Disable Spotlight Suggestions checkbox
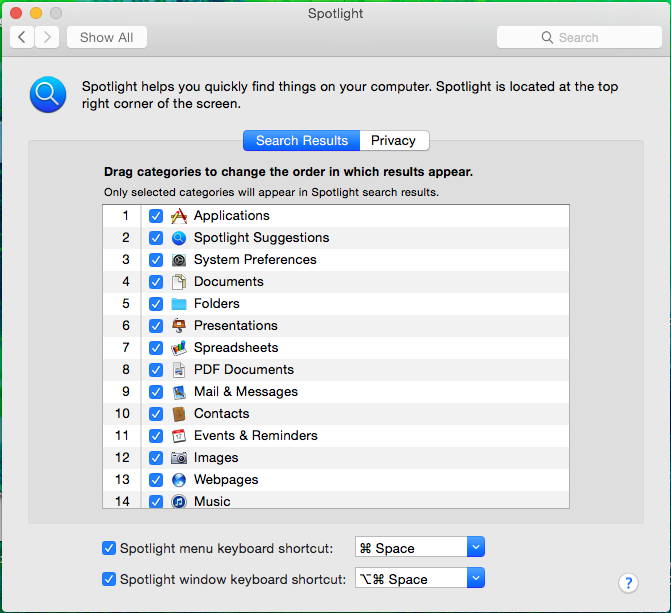Image resolution: width=671 pixels, height=613 pixels. [156, 238]
